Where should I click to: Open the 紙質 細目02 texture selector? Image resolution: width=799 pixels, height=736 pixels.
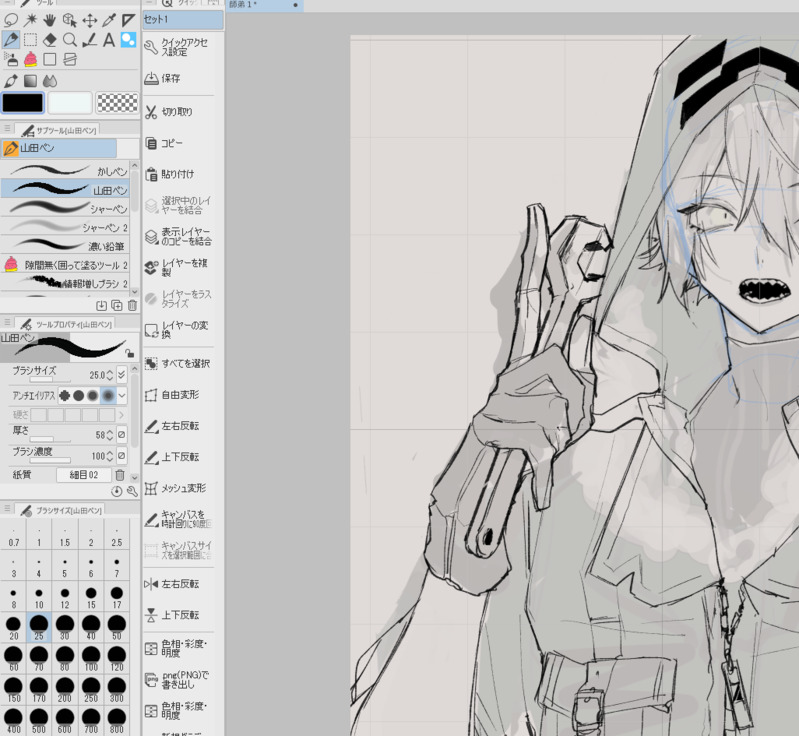pyautogui.click(x=84, y=475)
